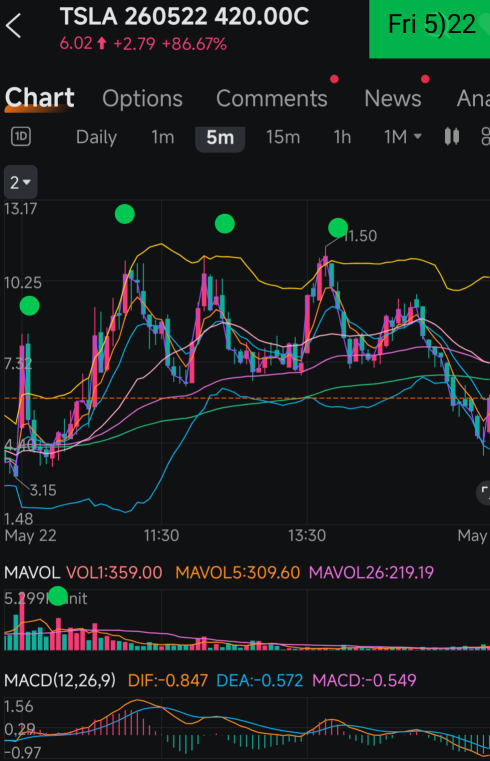
Task: Tap the MACD:-0.549 value
Action: [364, 680]
